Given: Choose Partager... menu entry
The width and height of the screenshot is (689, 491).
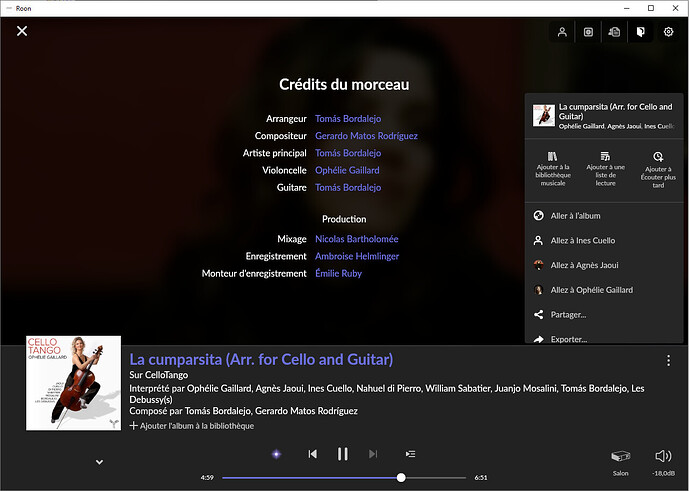Looking at the screenshot, I should click(604, 314).
